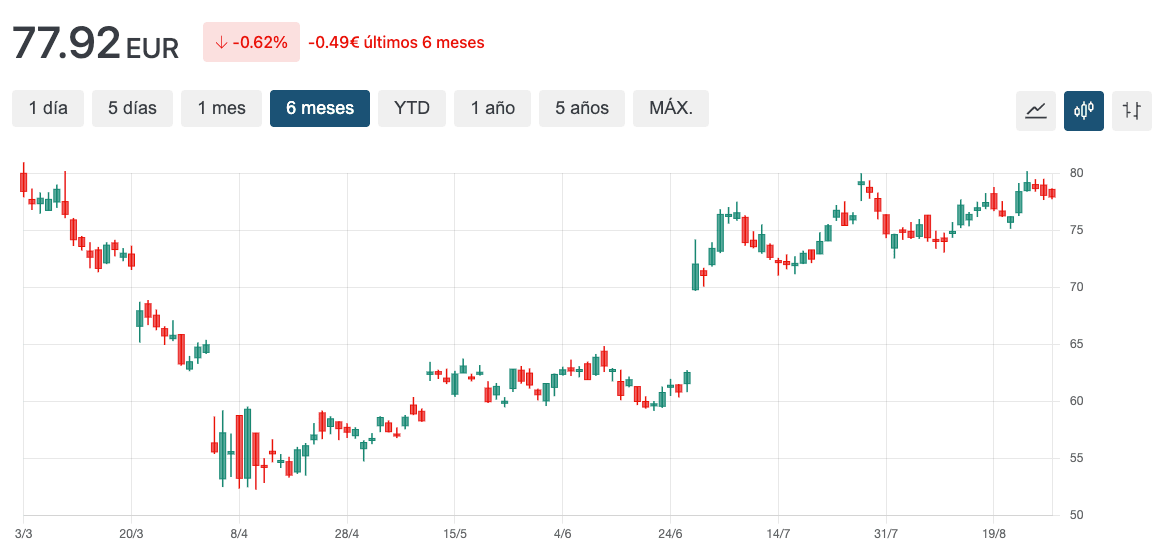Switch to the line chart view icon

[1035, 110]
